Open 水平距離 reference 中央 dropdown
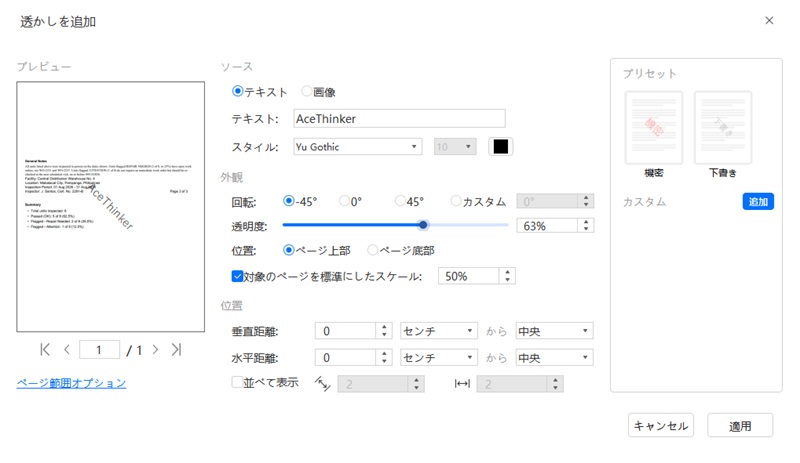Viewport: 800px width, 463px height. (554, 357)
